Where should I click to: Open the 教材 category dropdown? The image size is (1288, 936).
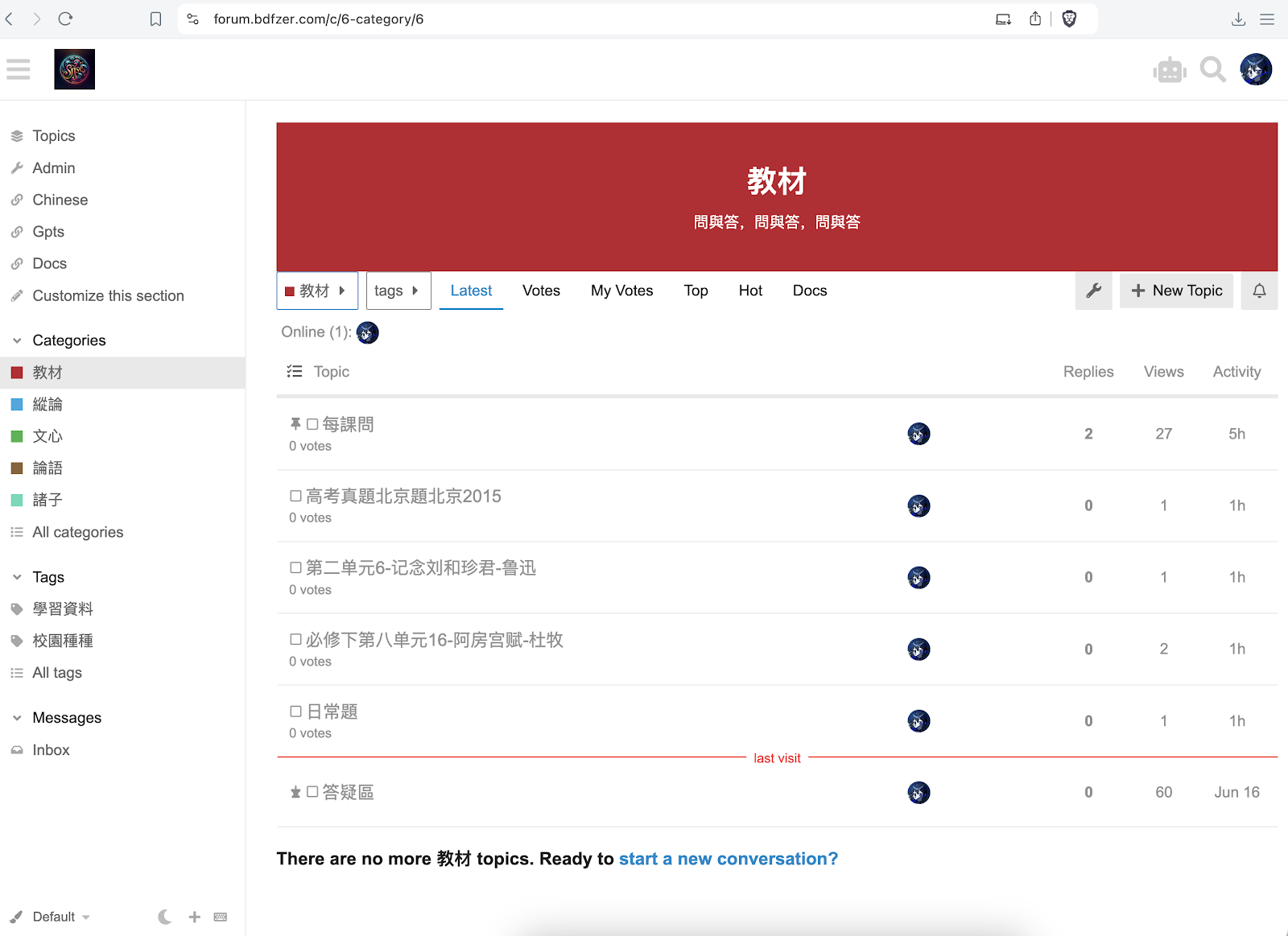pyautogui.click(x=316, y=291)
